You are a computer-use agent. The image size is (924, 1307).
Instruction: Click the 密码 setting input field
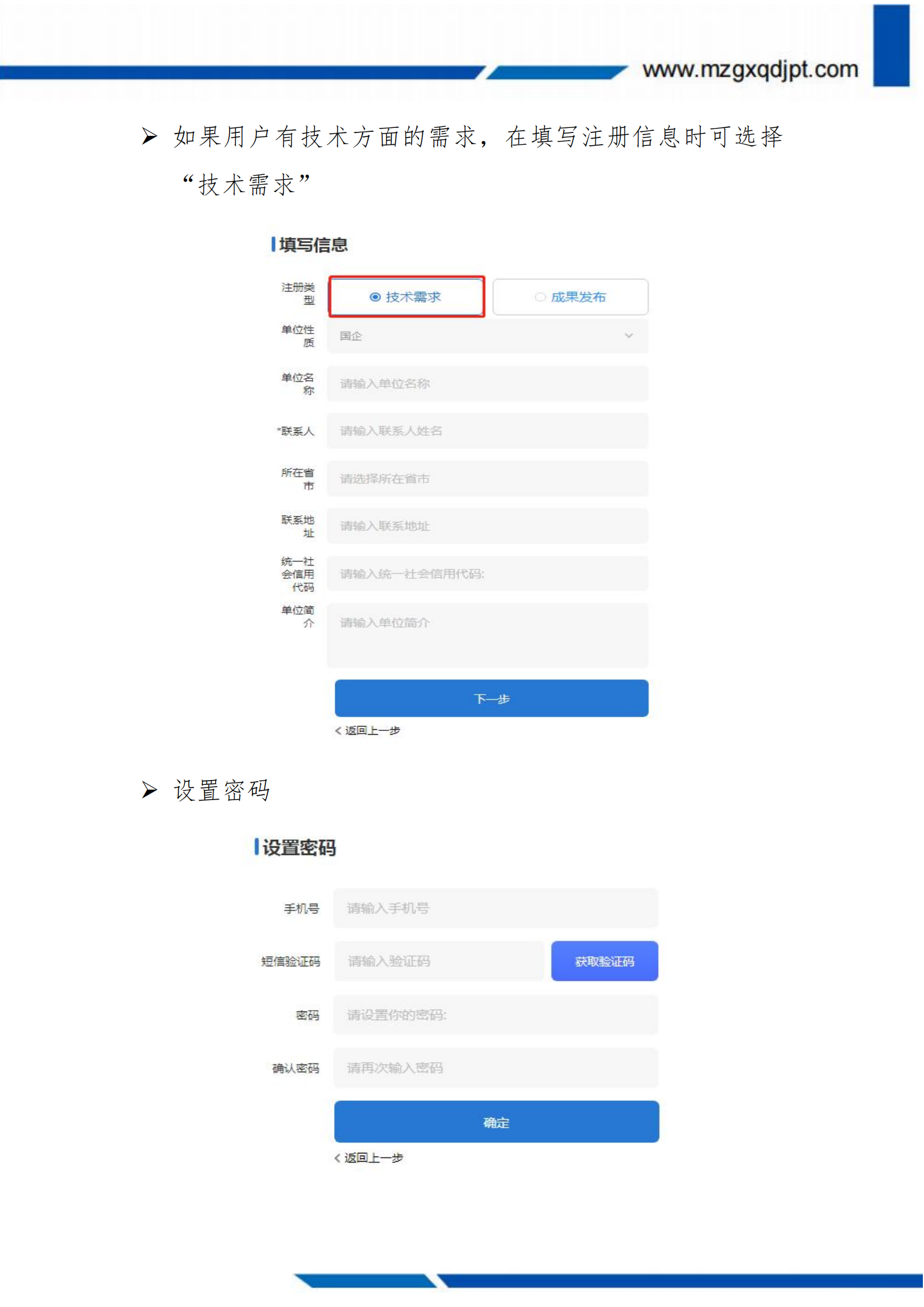[496, 1015]
